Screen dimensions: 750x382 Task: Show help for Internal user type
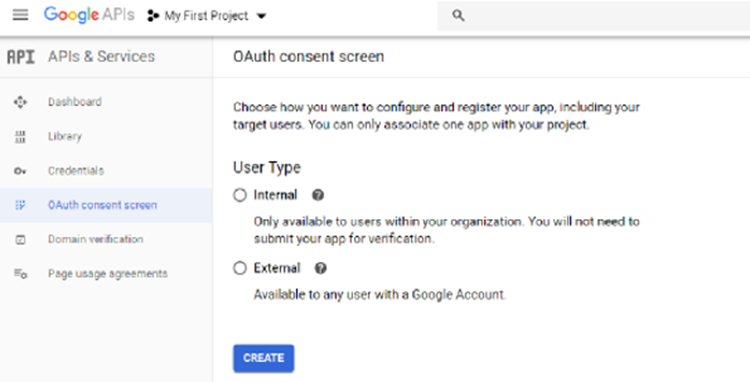318,195
